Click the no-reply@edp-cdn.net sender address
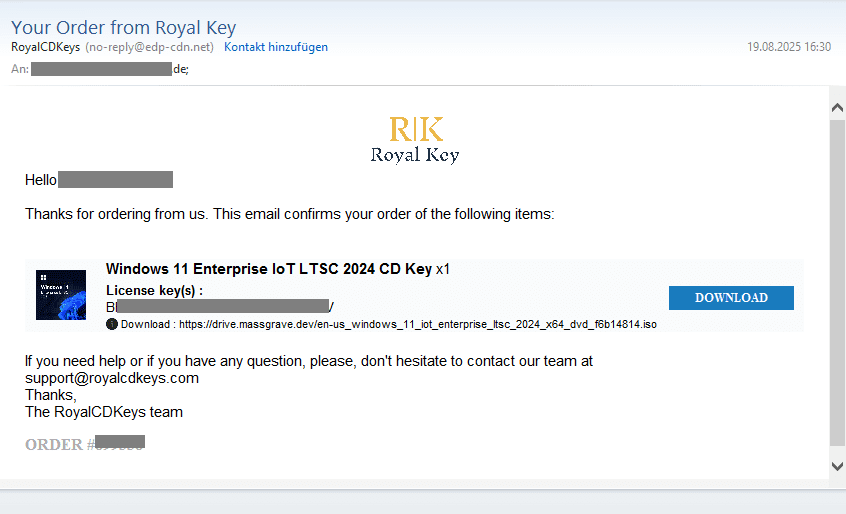Image resolution: width=846 pixels, height=514 pixels. click(x=150, y=47)
